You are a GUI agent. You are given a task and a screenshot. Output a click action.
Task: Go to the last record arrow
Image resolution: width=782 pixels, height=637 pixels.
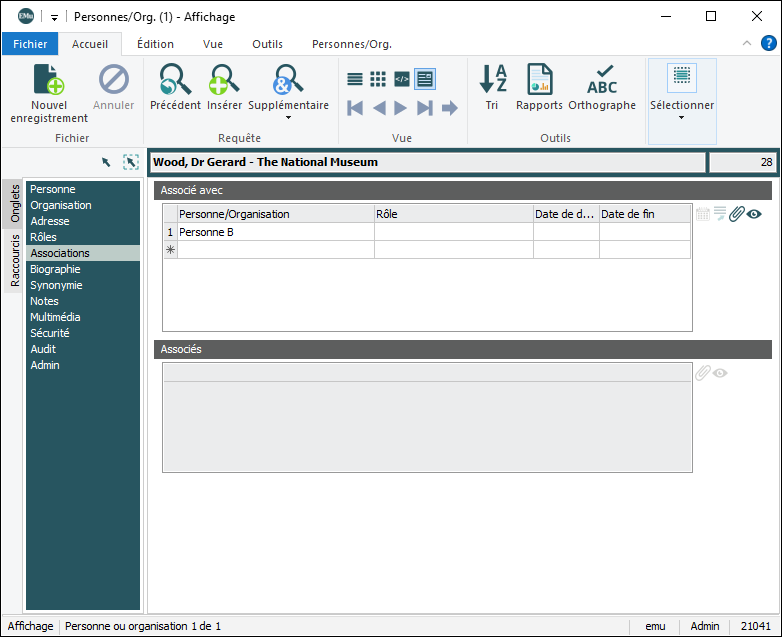tap(425, 108)
